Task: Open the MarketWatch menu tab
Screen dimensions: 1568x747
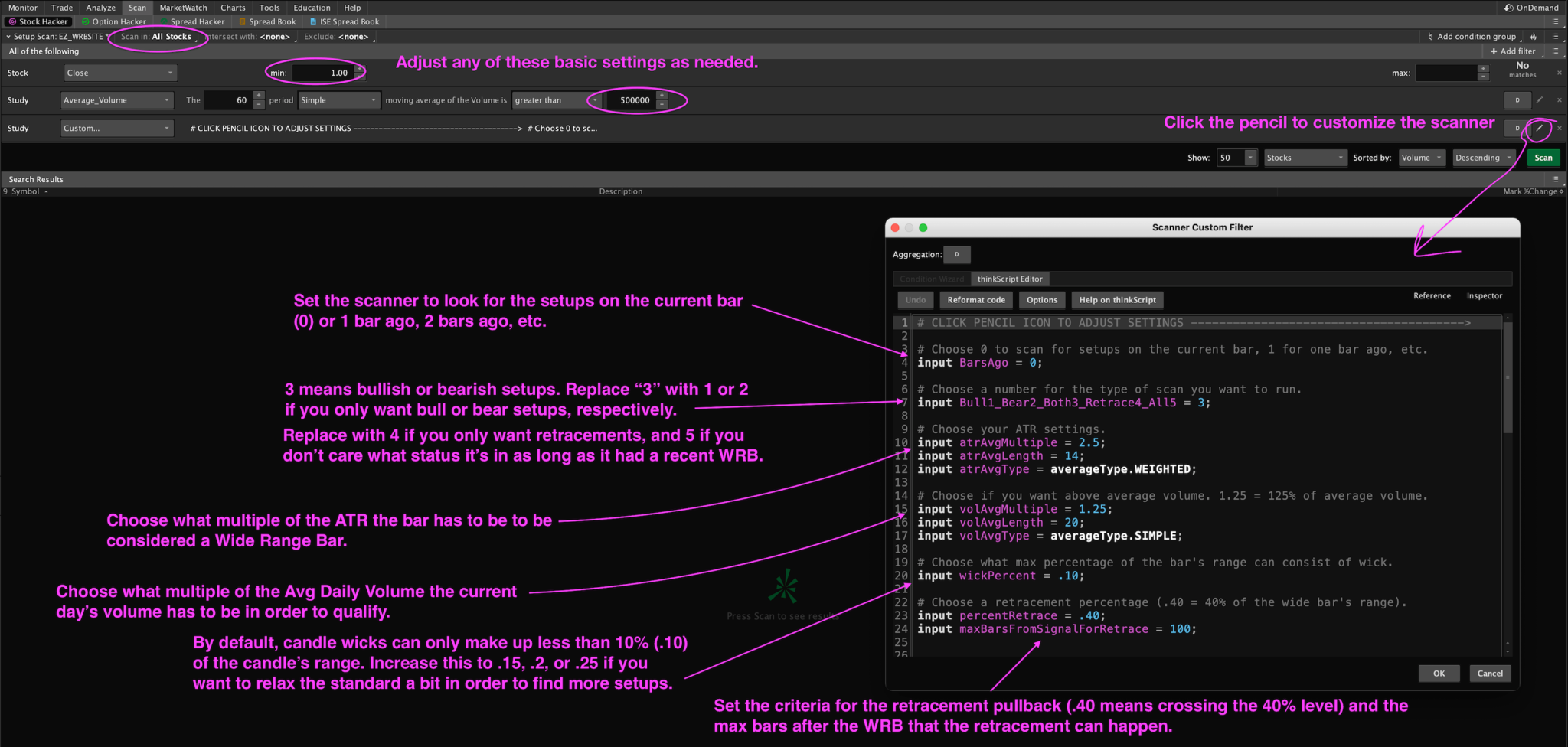Action: [x=183, y=8]
